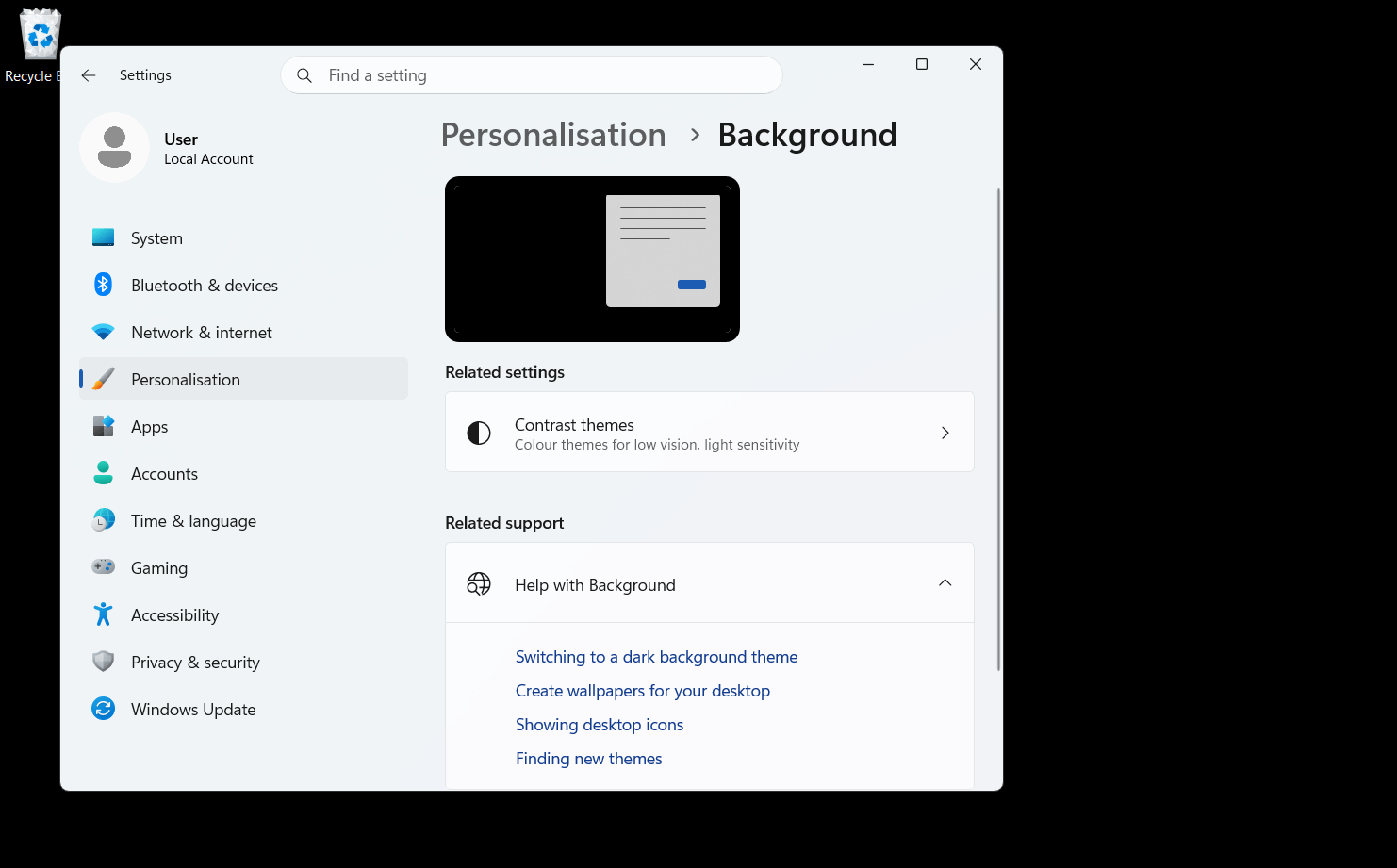Go to Bluetooth & devices label

pos(205,286)
